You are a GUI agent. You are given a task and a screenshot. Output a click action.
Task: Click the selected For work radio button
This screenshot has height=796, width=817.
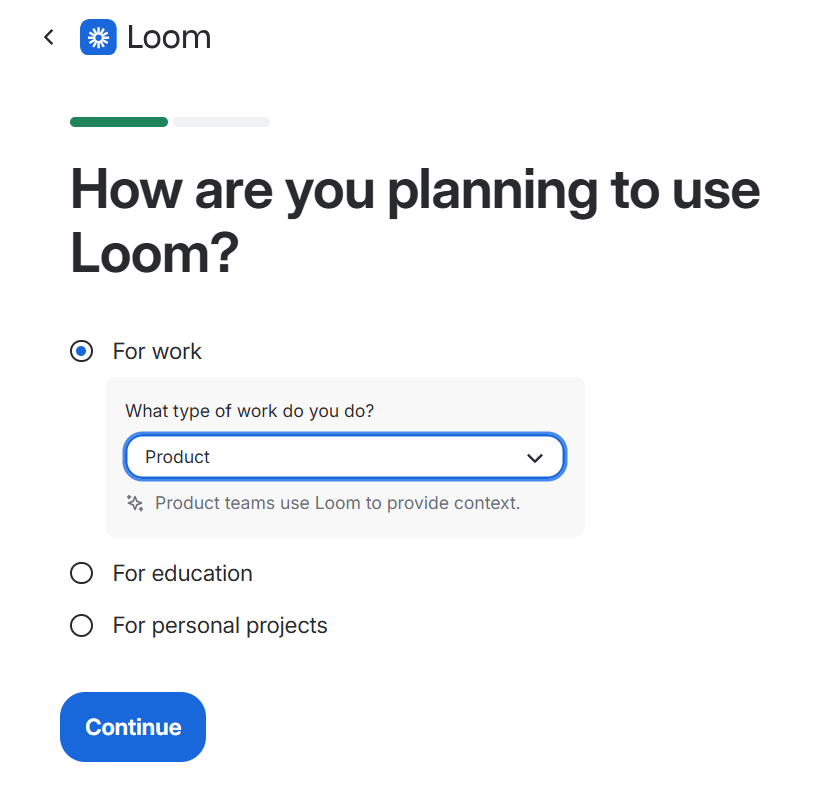(81, 351)
